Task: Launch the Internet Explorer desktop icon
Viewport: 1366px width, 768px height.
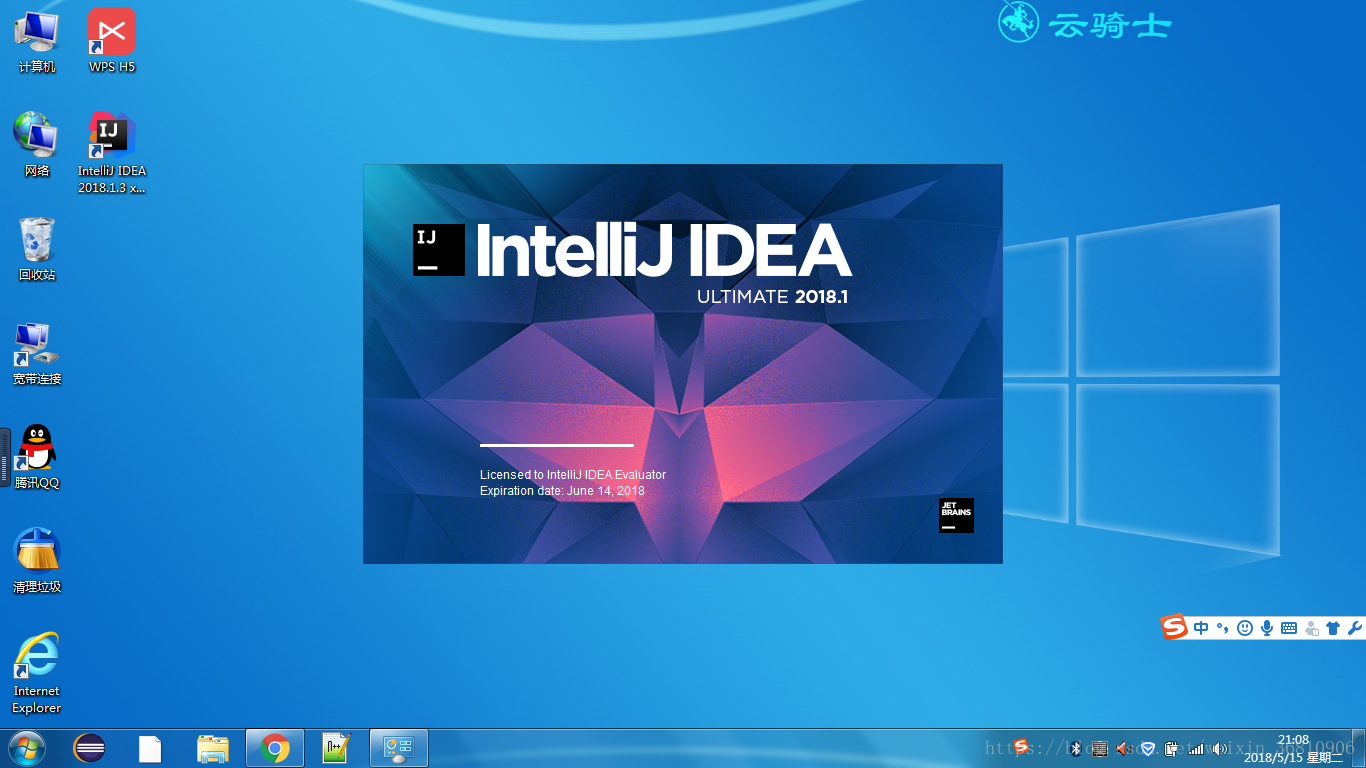Action: click(37, 673)
